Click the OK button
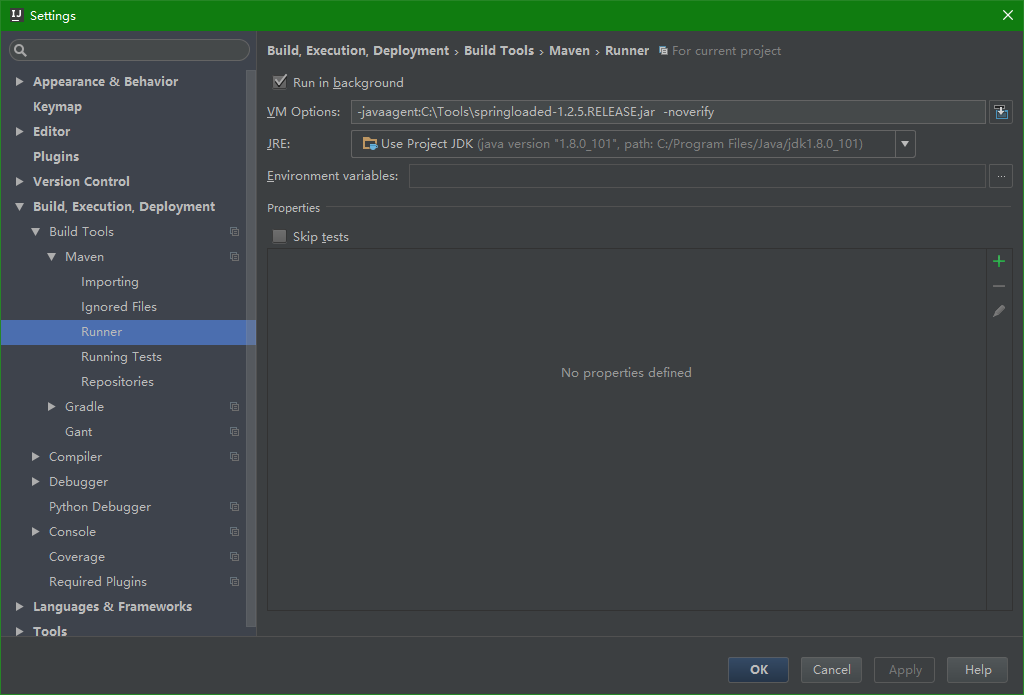 758,670
